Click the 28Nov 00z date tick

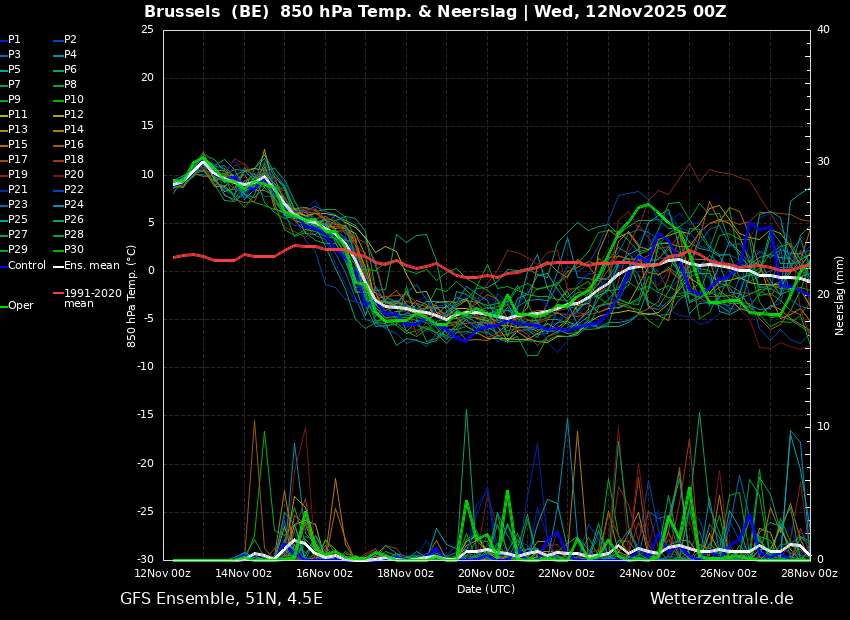coord(808,573)
